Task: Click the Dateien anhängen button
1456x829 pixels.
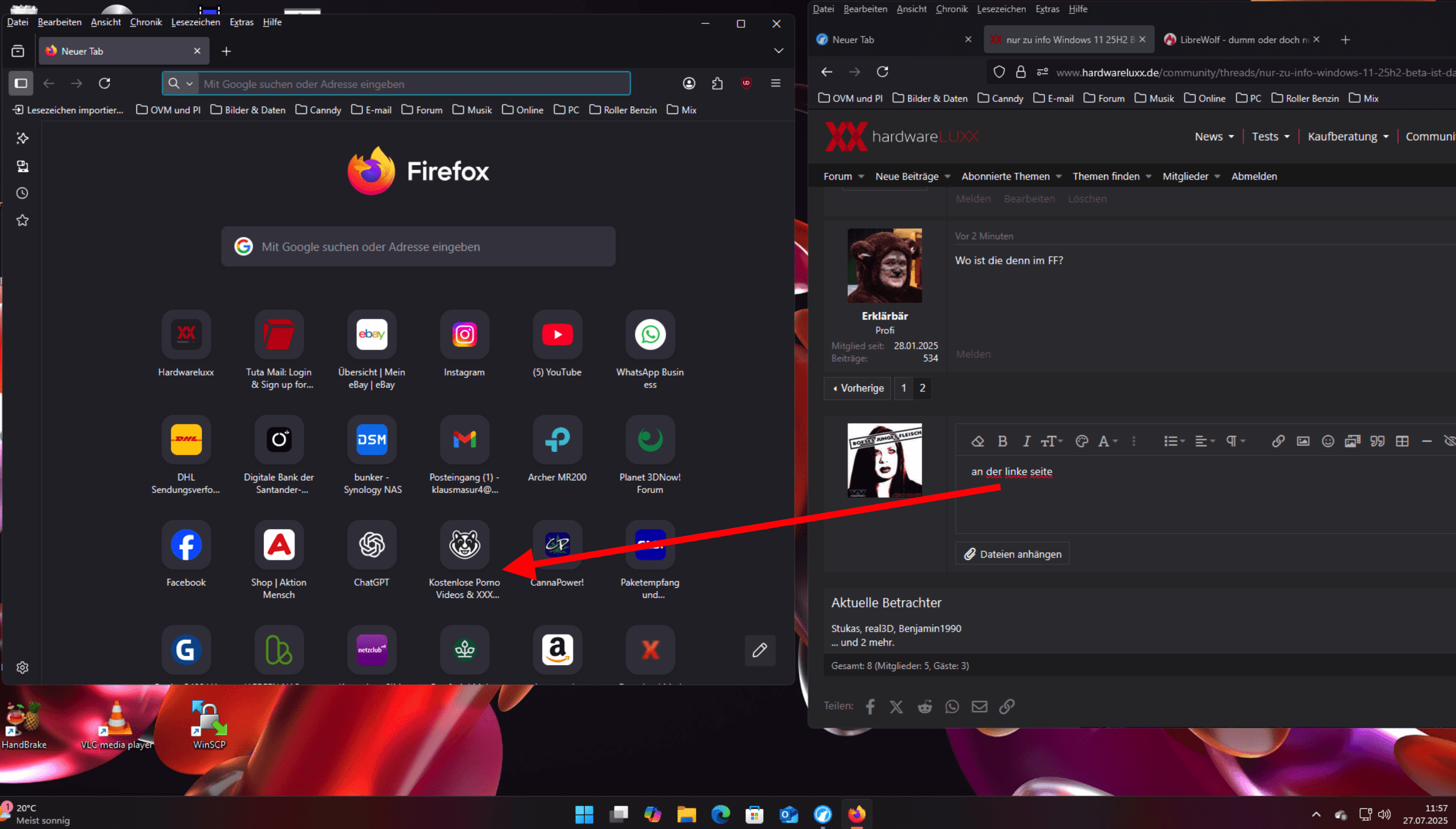Action: click(x=1012, y=554)
